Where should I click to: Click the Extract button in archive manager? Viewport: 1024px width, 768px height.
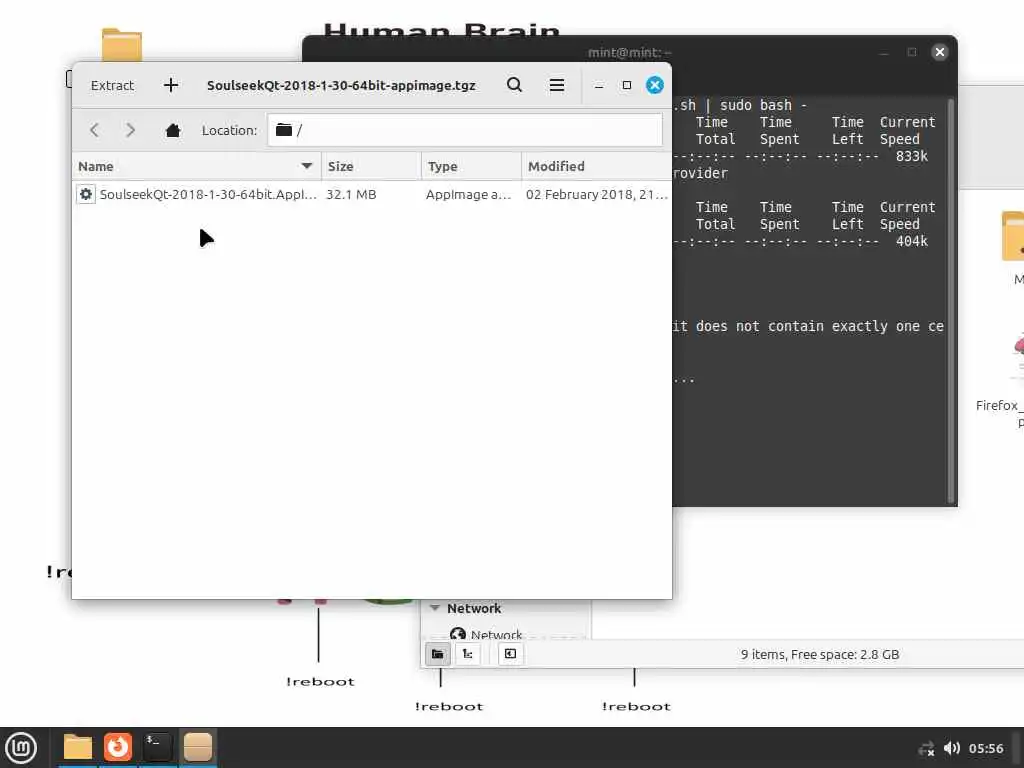click(x=112, y=86)
